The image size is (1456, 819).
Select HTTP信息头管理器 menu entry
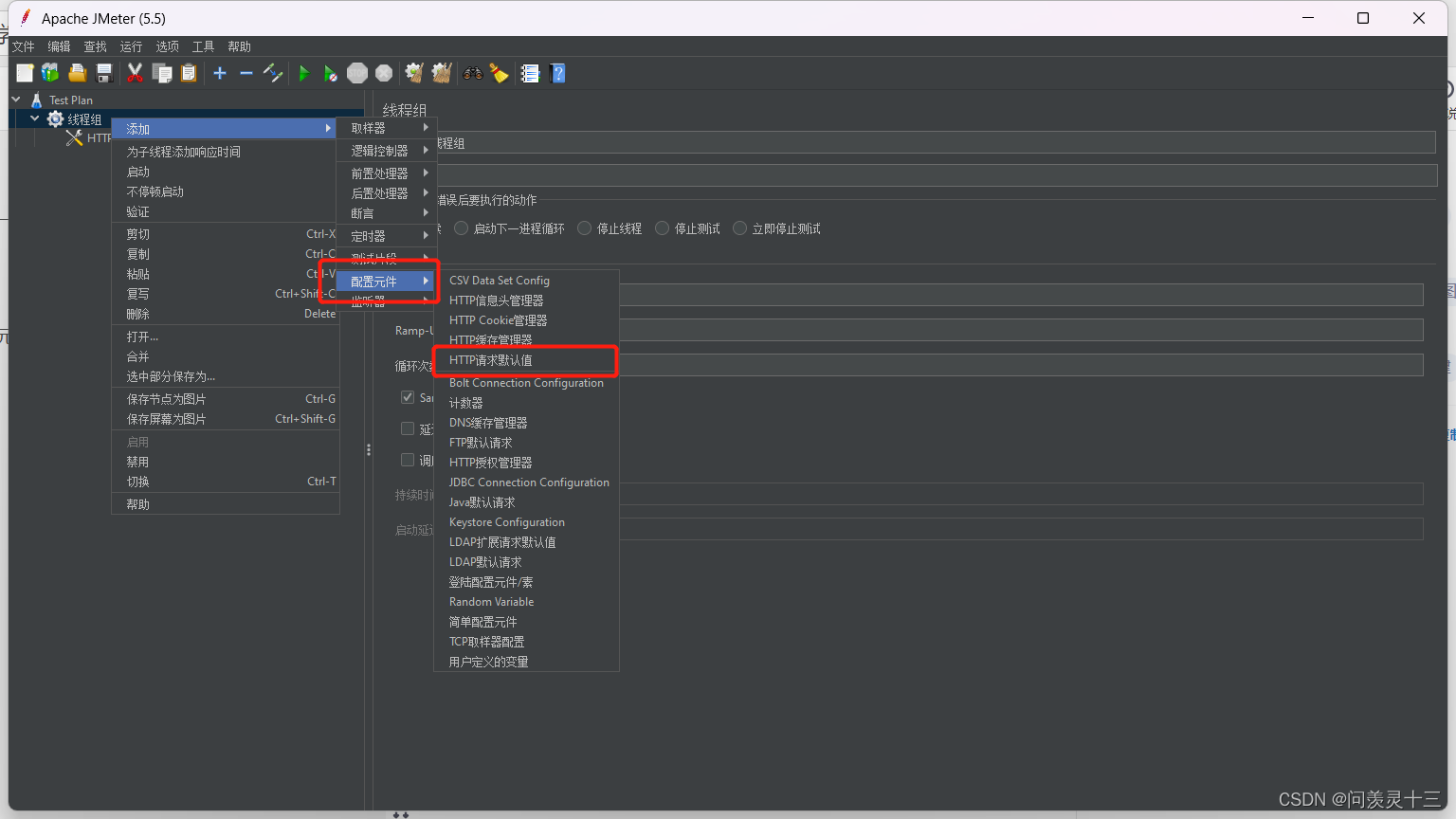coord(526,300)
